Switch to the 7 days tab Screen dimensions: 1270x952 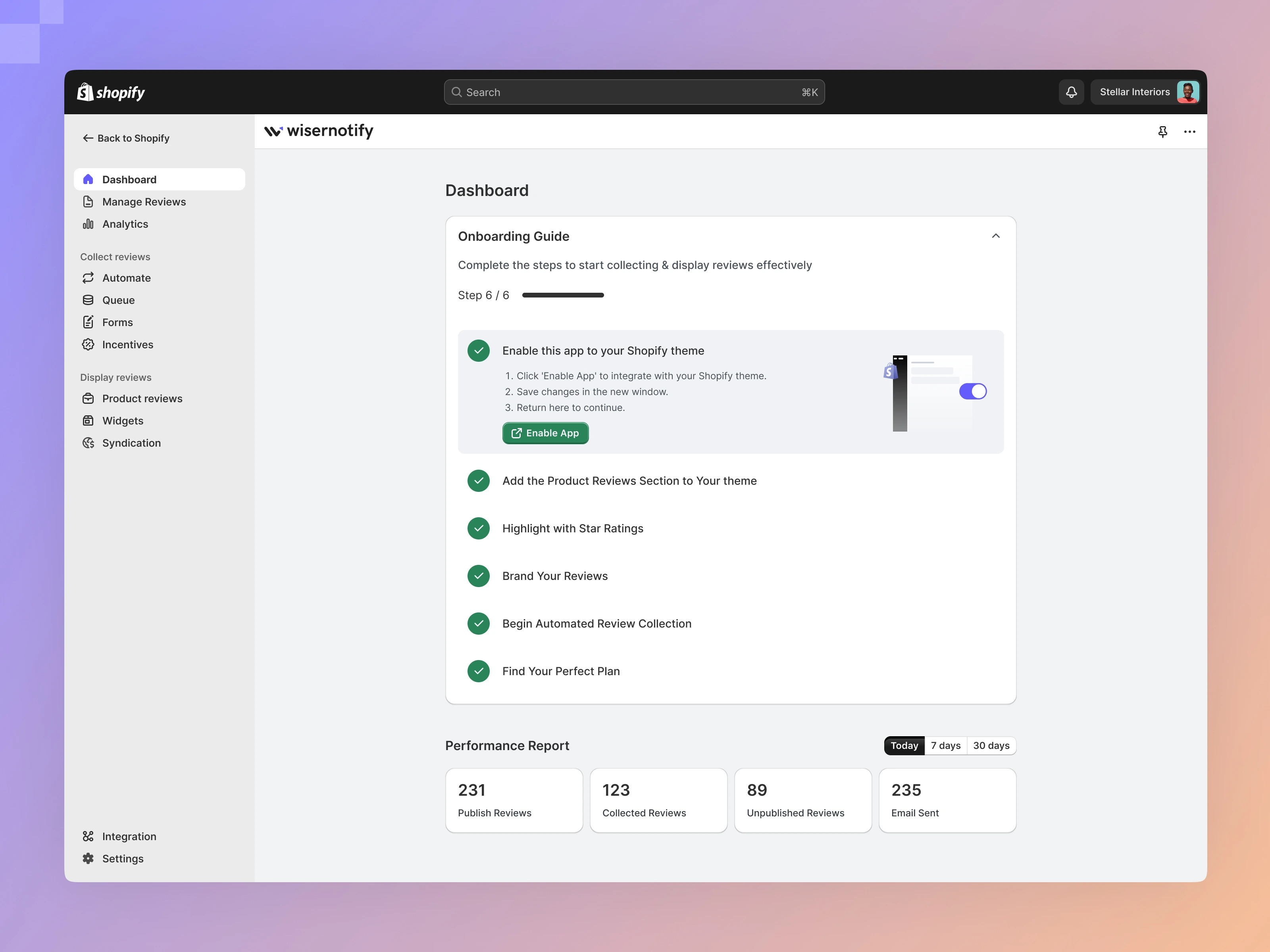point(946,745)
